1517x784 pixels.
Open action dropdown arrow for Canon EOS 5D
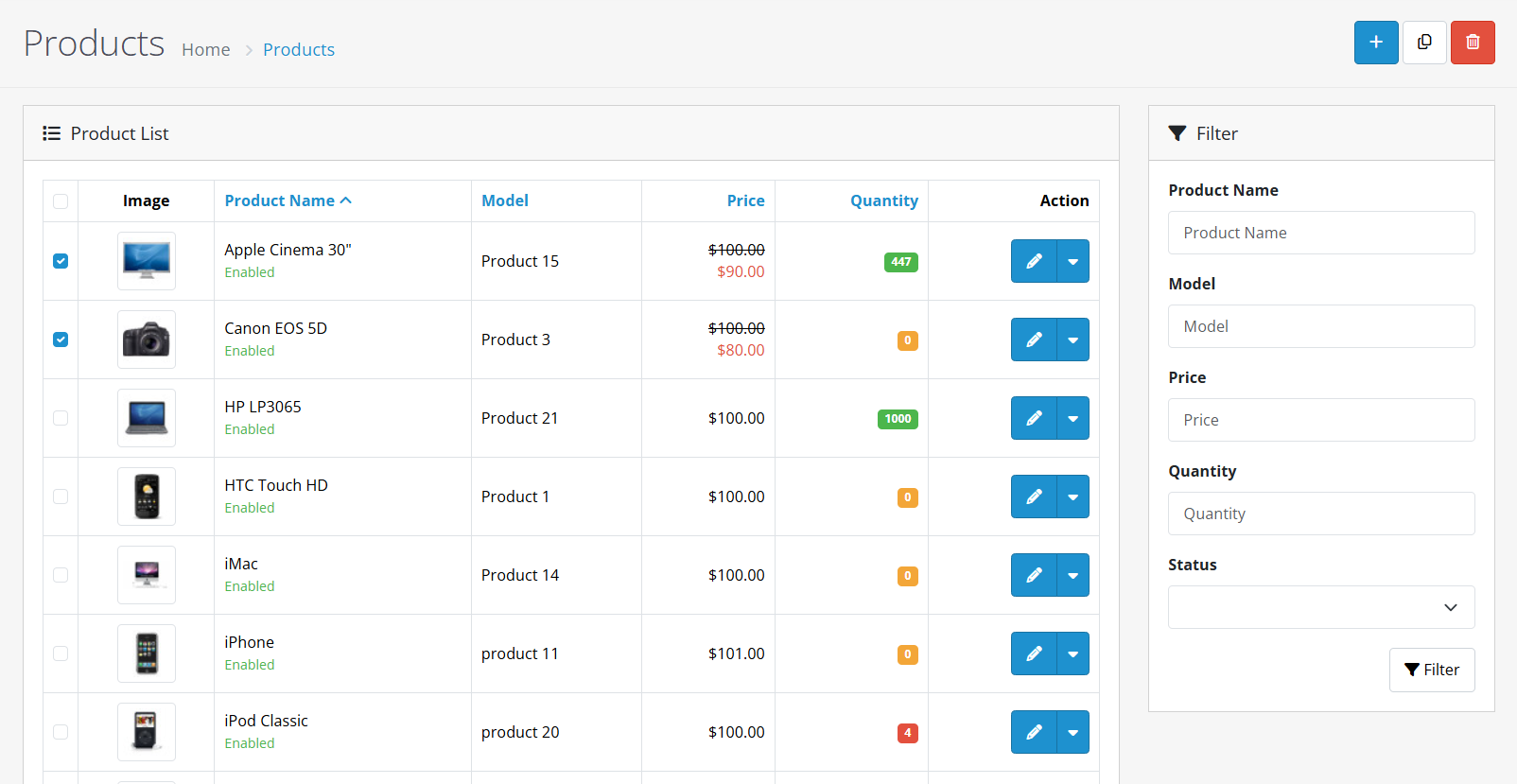pos(1073,340)
